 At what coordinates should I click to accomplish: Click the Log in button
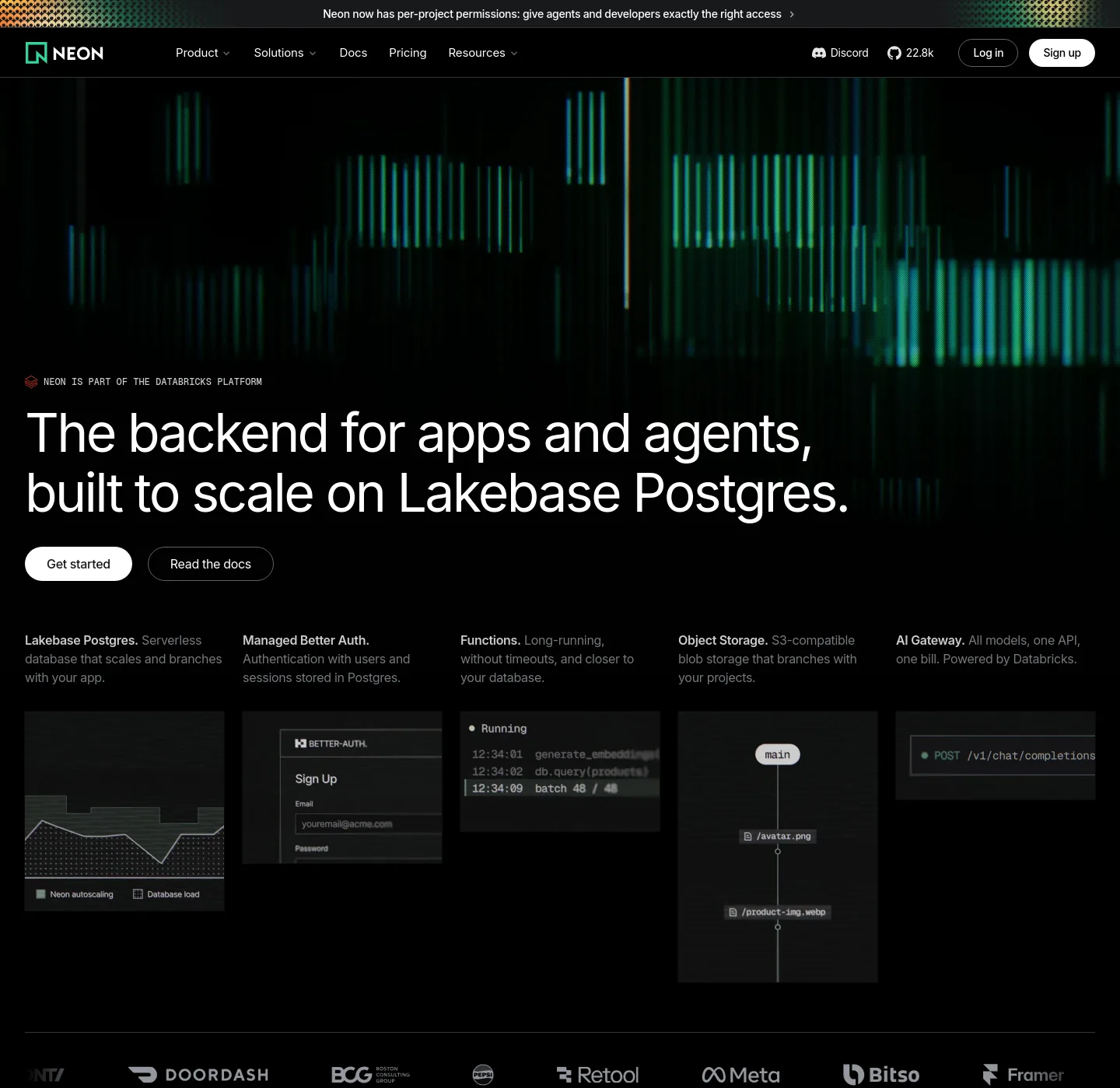[988, 53]
